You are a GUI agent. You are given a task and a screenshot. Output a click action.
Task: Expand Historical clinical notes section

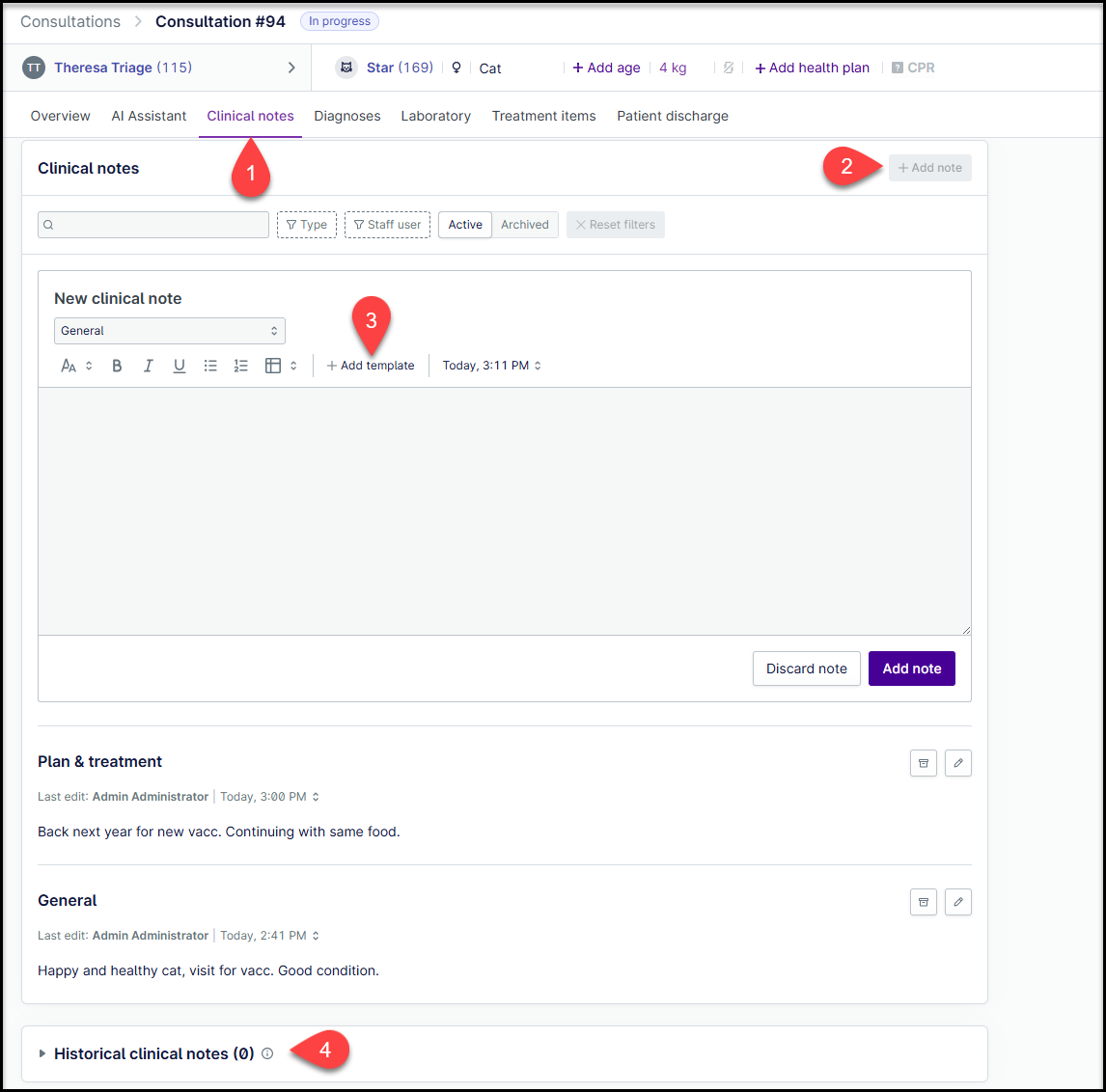point(42,1053)
